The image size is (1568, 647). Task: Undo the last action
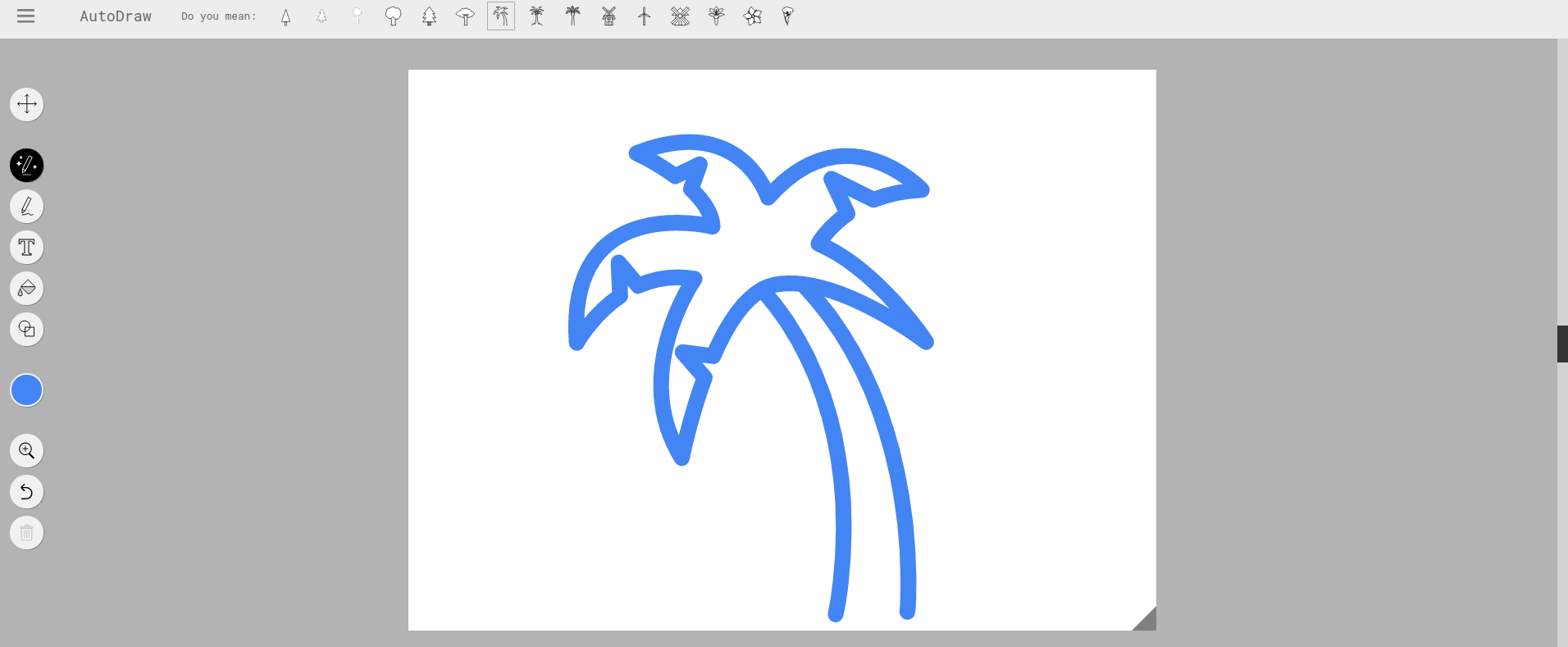coord(26,492)
